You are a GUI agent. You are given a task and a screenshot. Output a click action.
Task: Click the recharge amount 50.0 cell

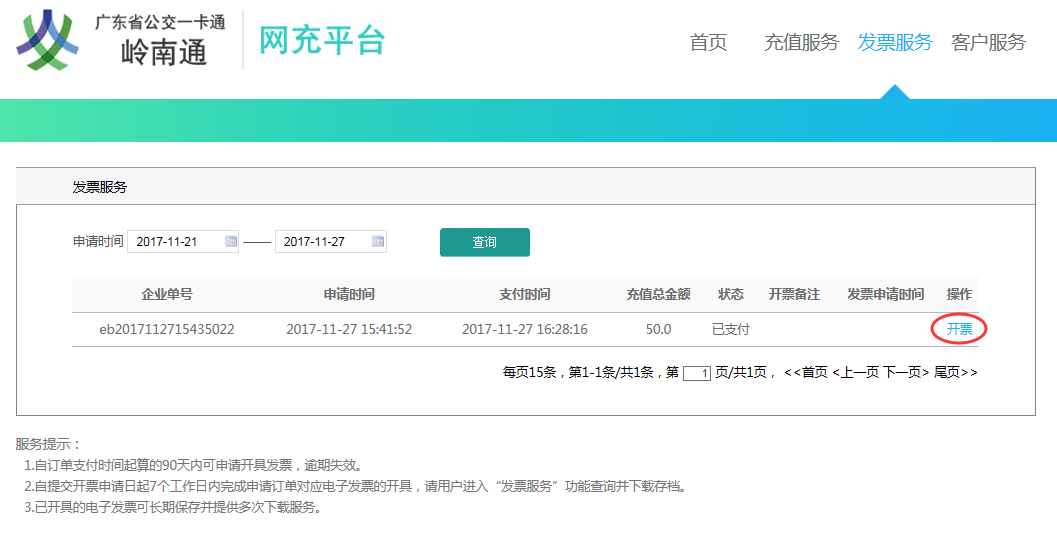coord(658,330)
